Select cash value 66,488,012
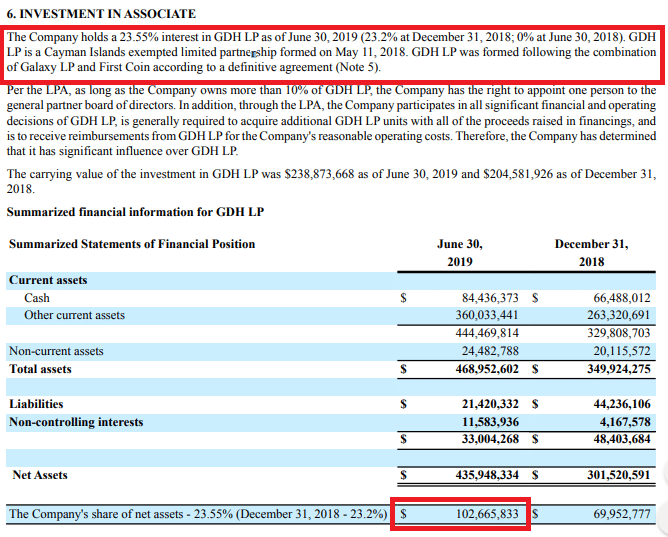Image resolution: width=668 pixels, height=537 pixels. click(622, 298)
